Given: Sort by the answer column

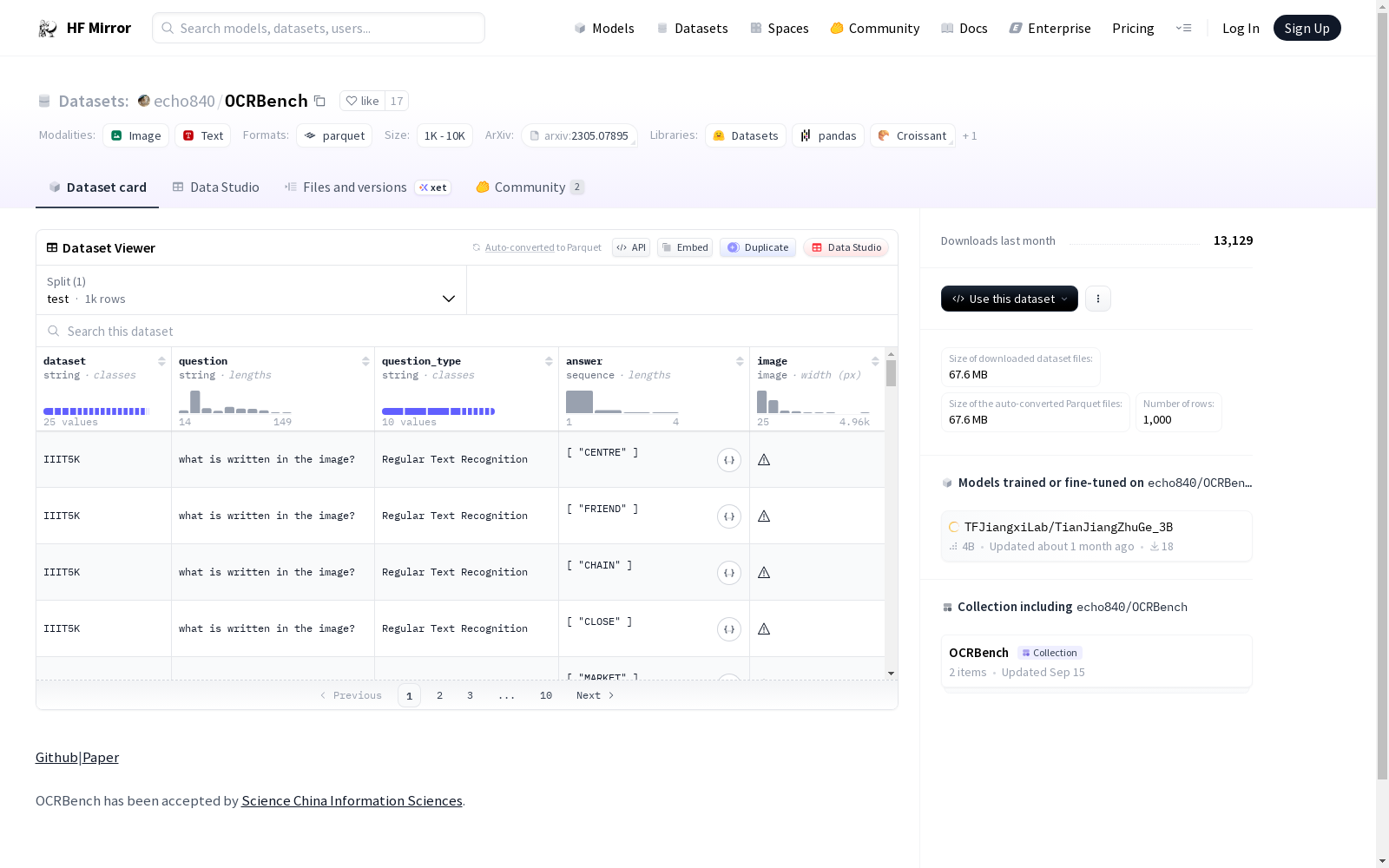Looking at the screenshot, I should coord(740,361).
